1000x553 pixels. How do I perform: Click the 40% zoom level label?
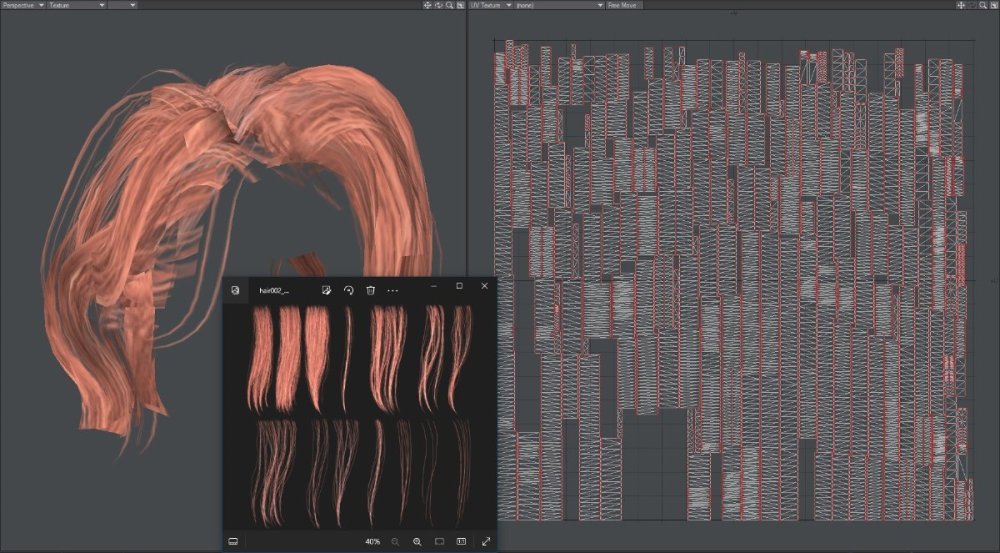click(x=372, y=541)
